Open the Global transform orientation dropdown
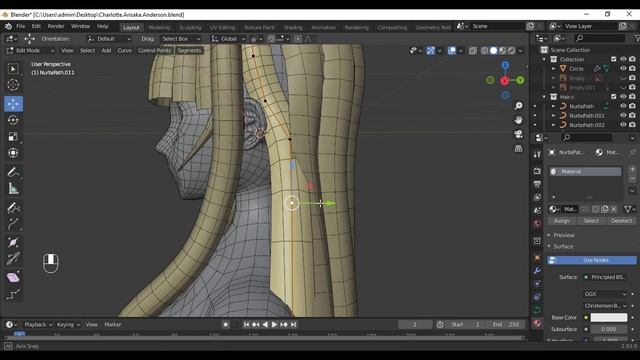The width and height of the screenshot is (640, 360). point(229,39)
